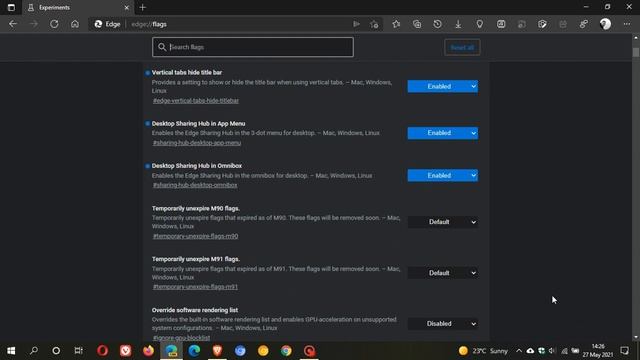This screenshot has width=640, height=360.
Task: Follow the #edge-vertical-tabs-hide-titlebar link
Action: click(196, 100)
